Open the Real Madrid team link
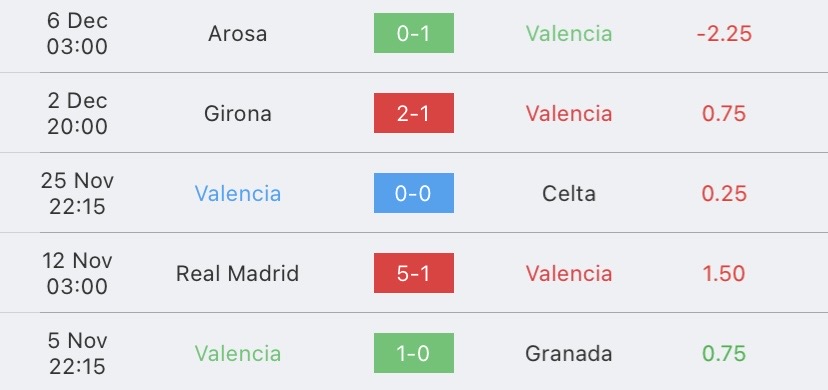The width and height of the screenshot is (828, 390). tap(237, 273)
